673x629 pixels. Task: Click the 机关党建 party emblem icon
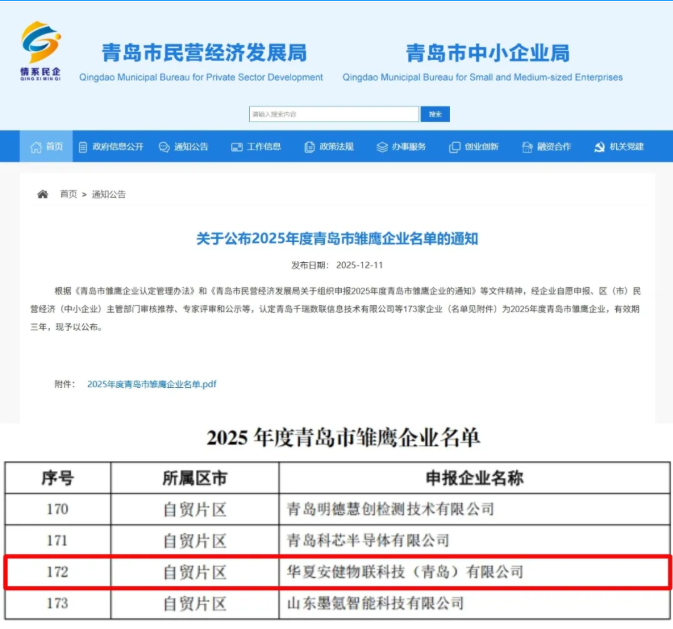(599, 147)
